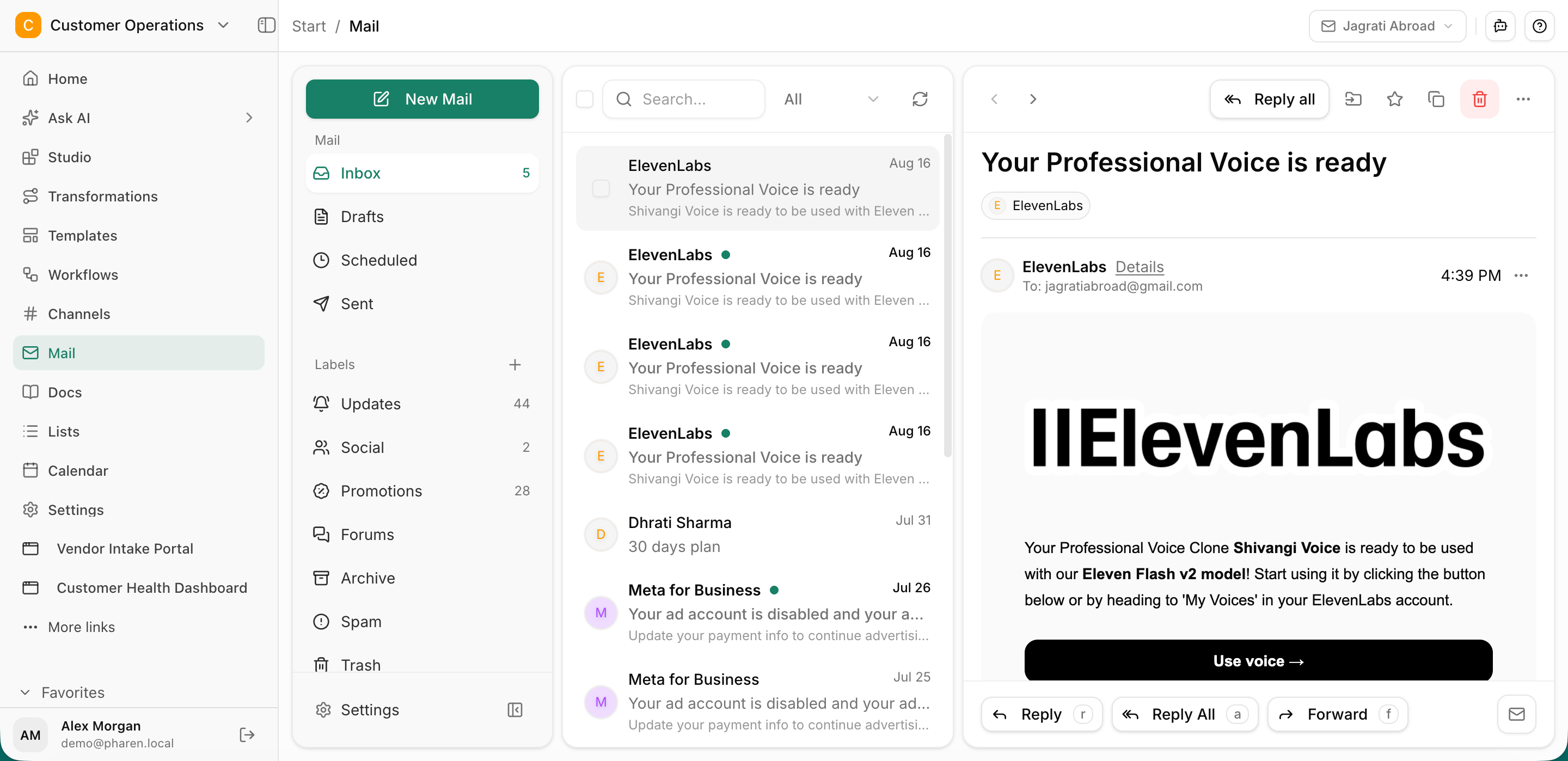Click envelope icon at bottom right
This screenshot has width=1568, height=761.
1516,714
